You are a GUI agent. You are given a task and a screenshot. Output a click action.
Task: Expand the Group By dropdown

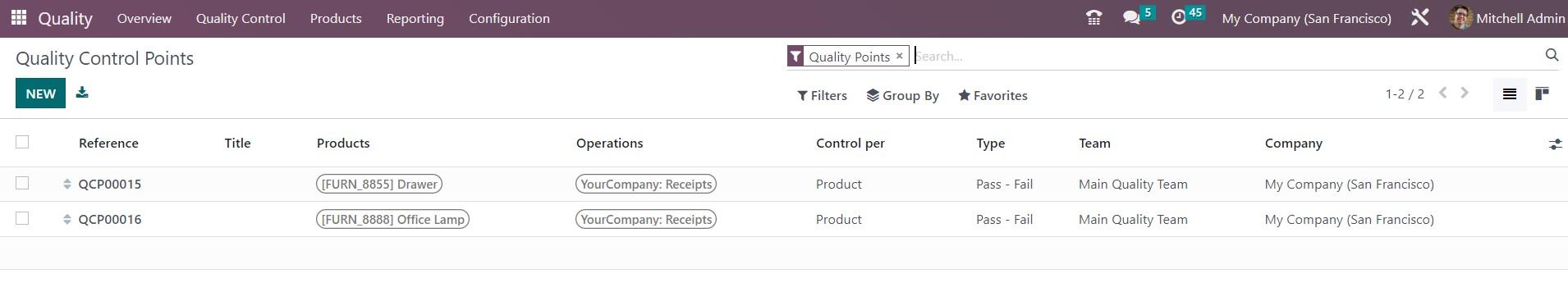(902, 95)
